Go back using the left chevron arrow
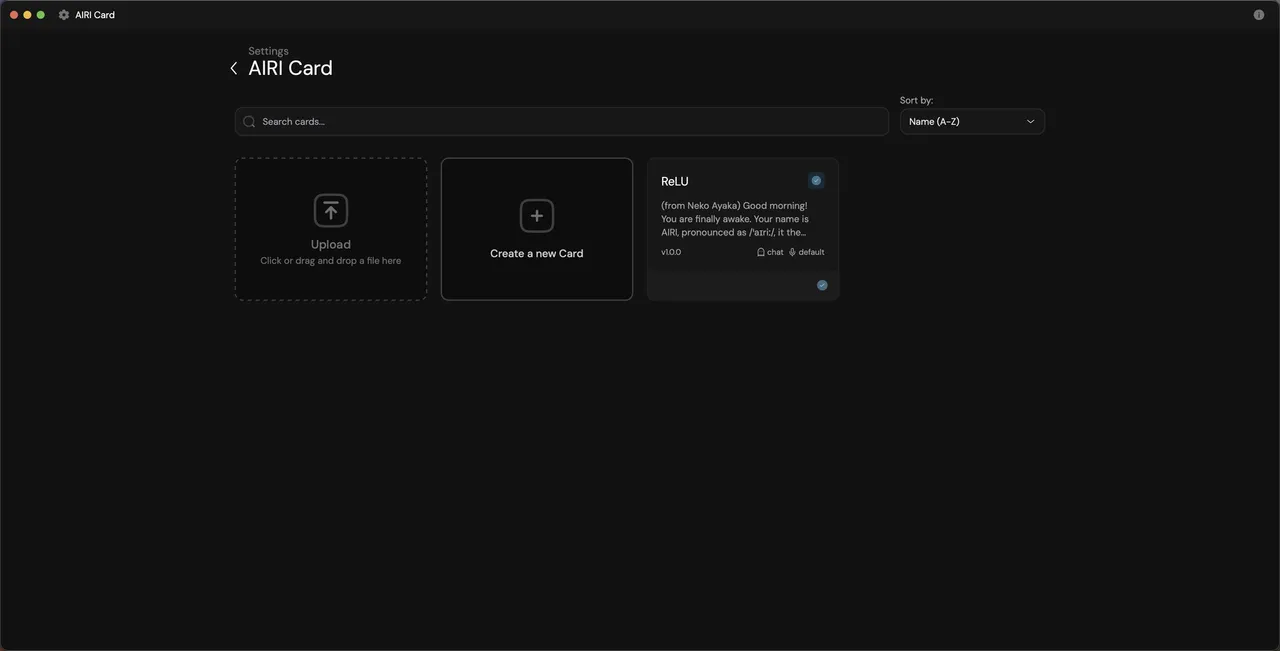Image resolution: width=1280 pixels, height=651 pixels. pyautogui.click(x=233, y=68)
